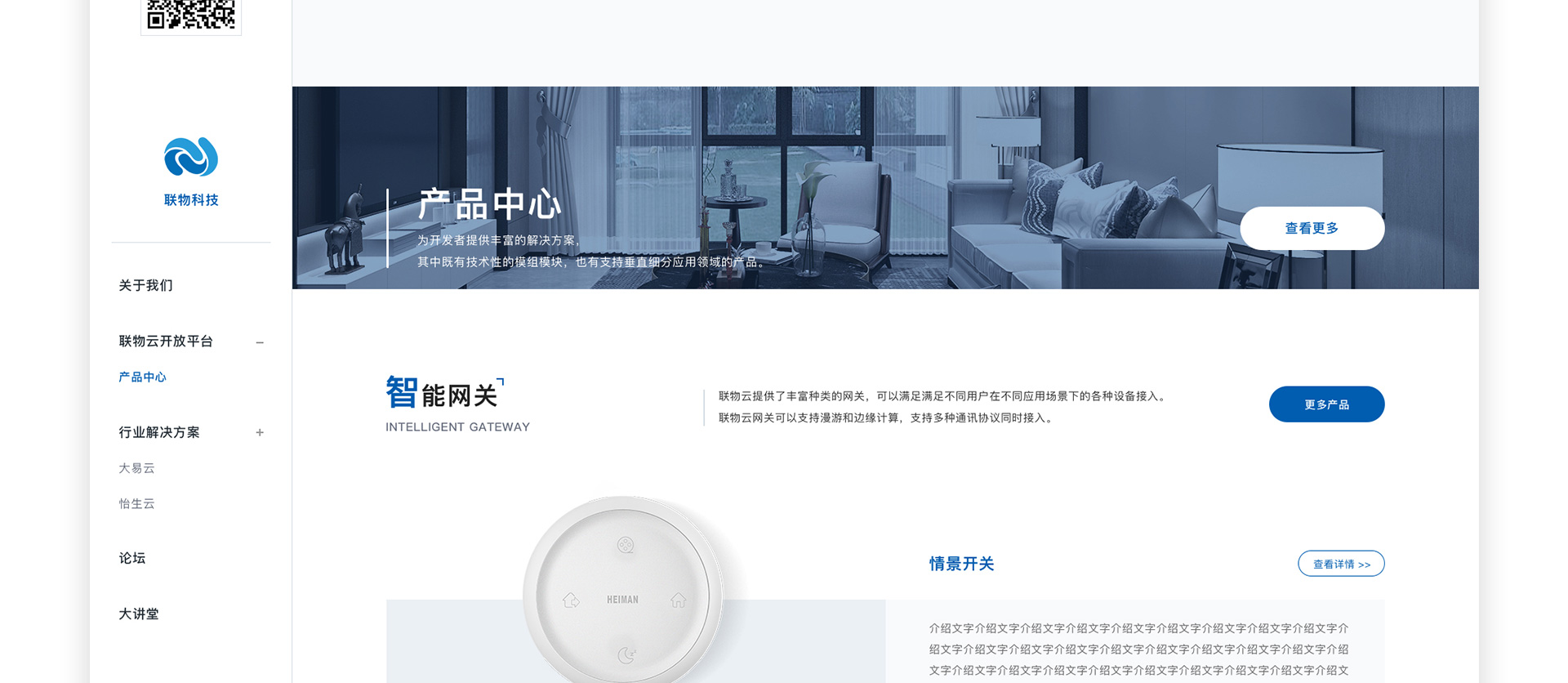The width and height of the screenshot is (1568, 683).
Task: Open the 大讲堂 menu item
Action: point(139,614)
